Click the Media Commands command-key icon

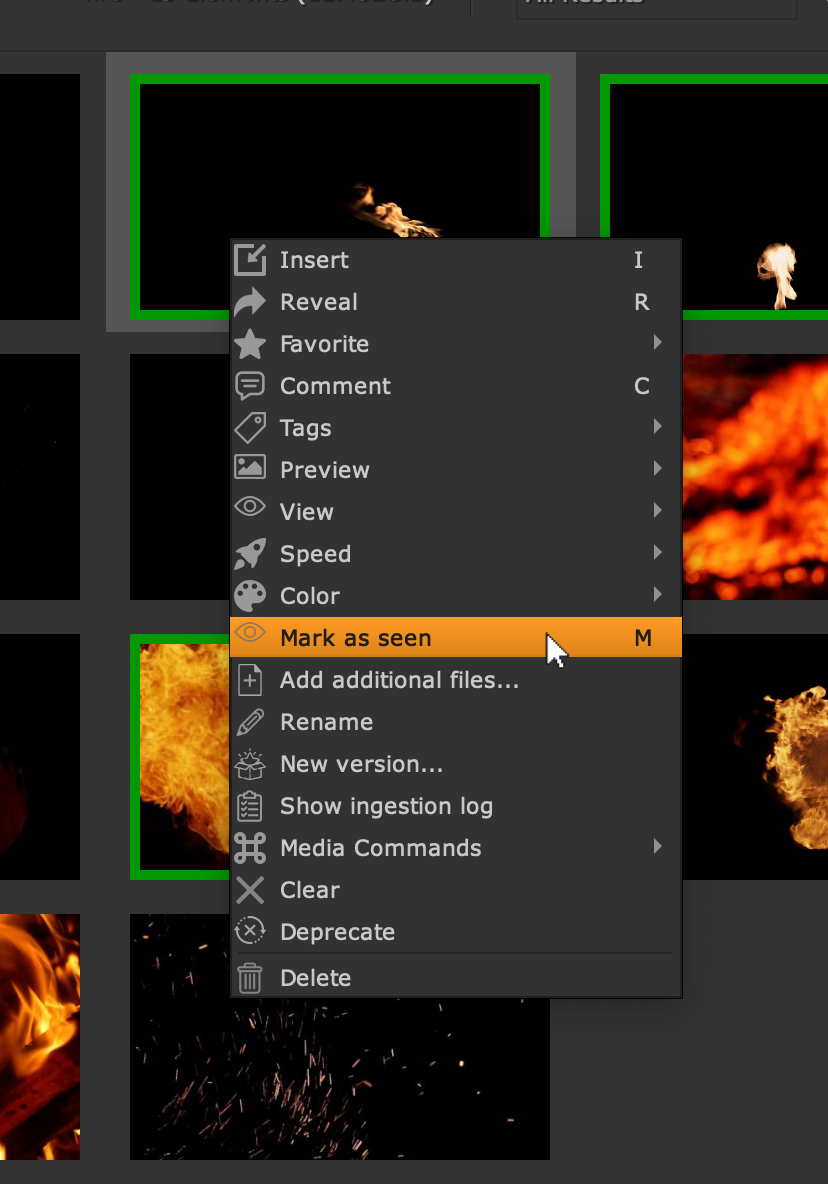(x=250, y=848)
